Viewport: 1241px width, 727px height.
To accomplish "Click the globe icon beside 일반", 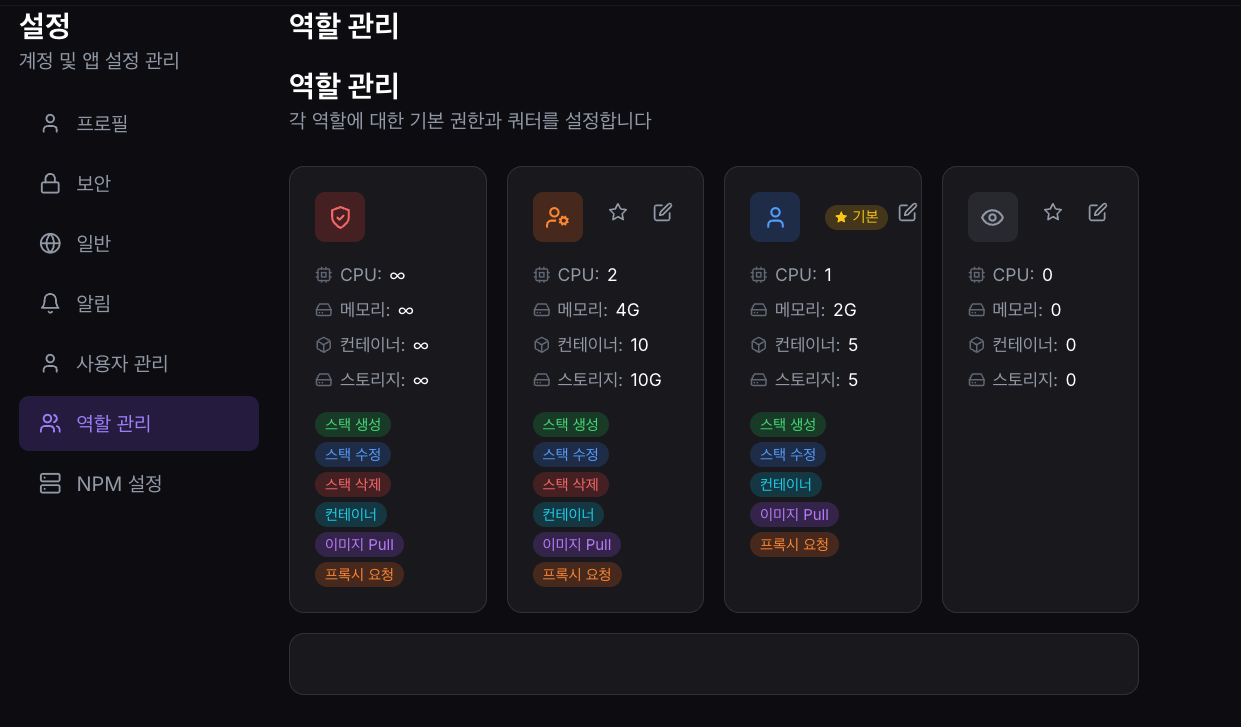I will [50, 243].
